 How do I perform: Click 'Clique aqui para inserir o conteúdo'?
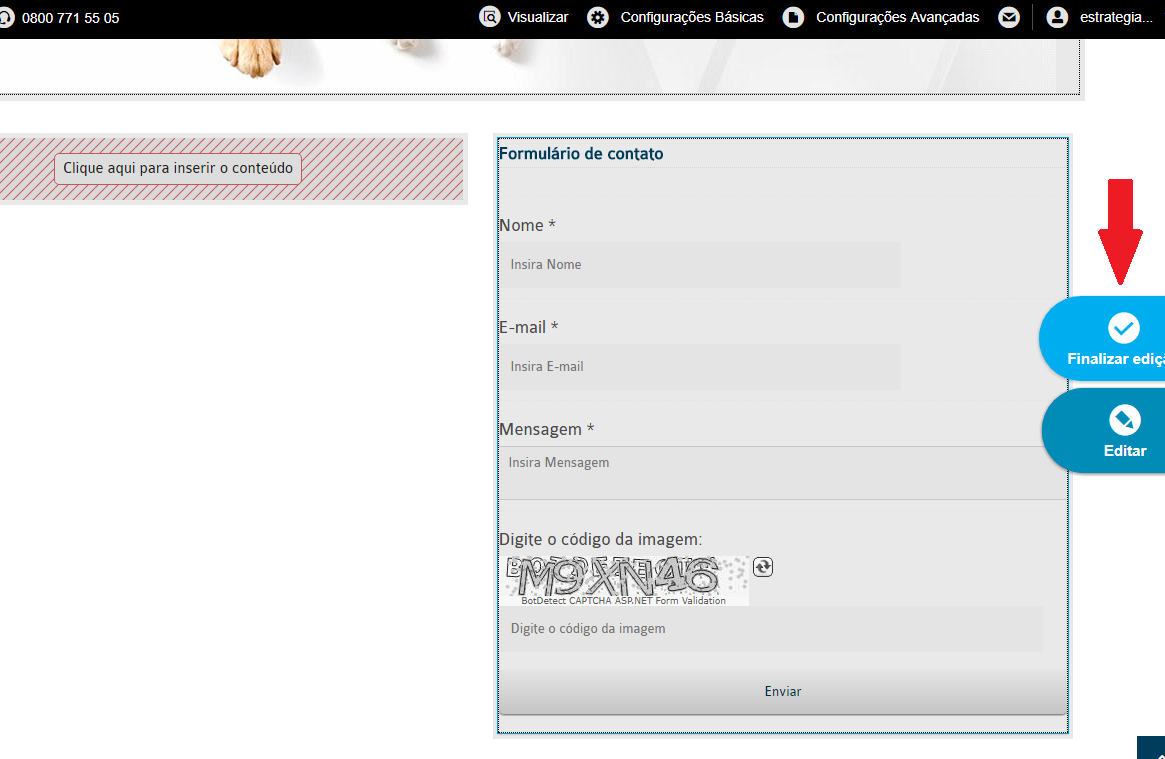pos(178,169)
